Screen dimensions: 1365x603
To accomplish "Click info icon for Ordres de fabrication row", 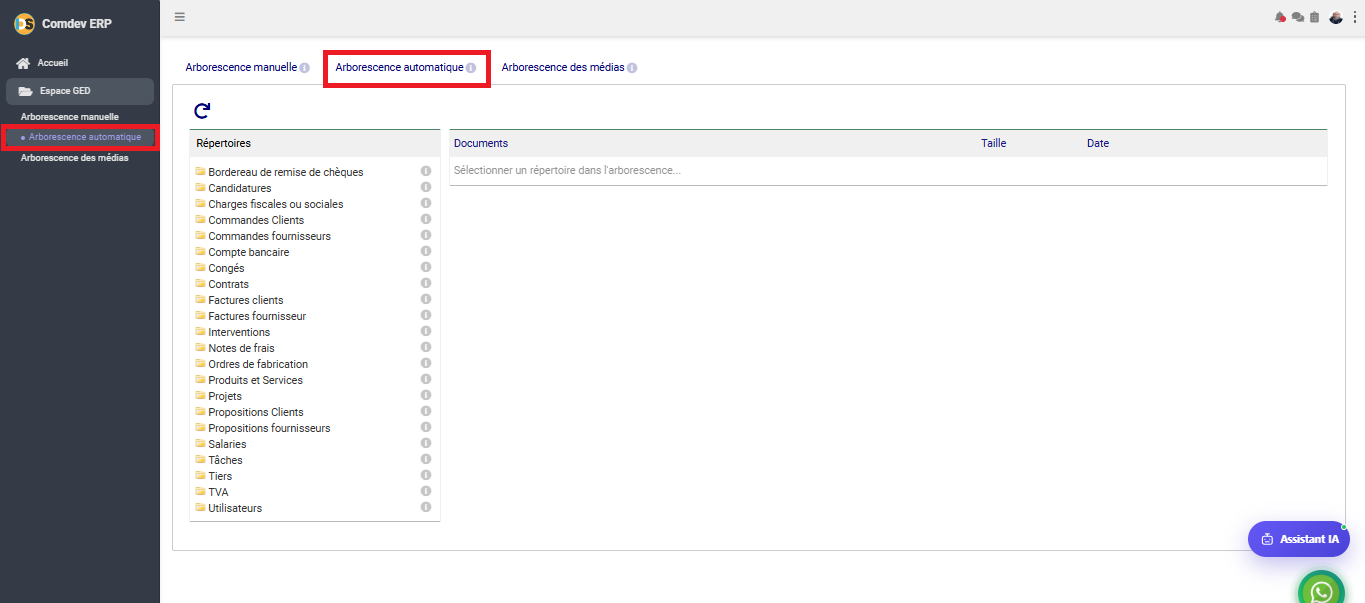I will 426,363.
